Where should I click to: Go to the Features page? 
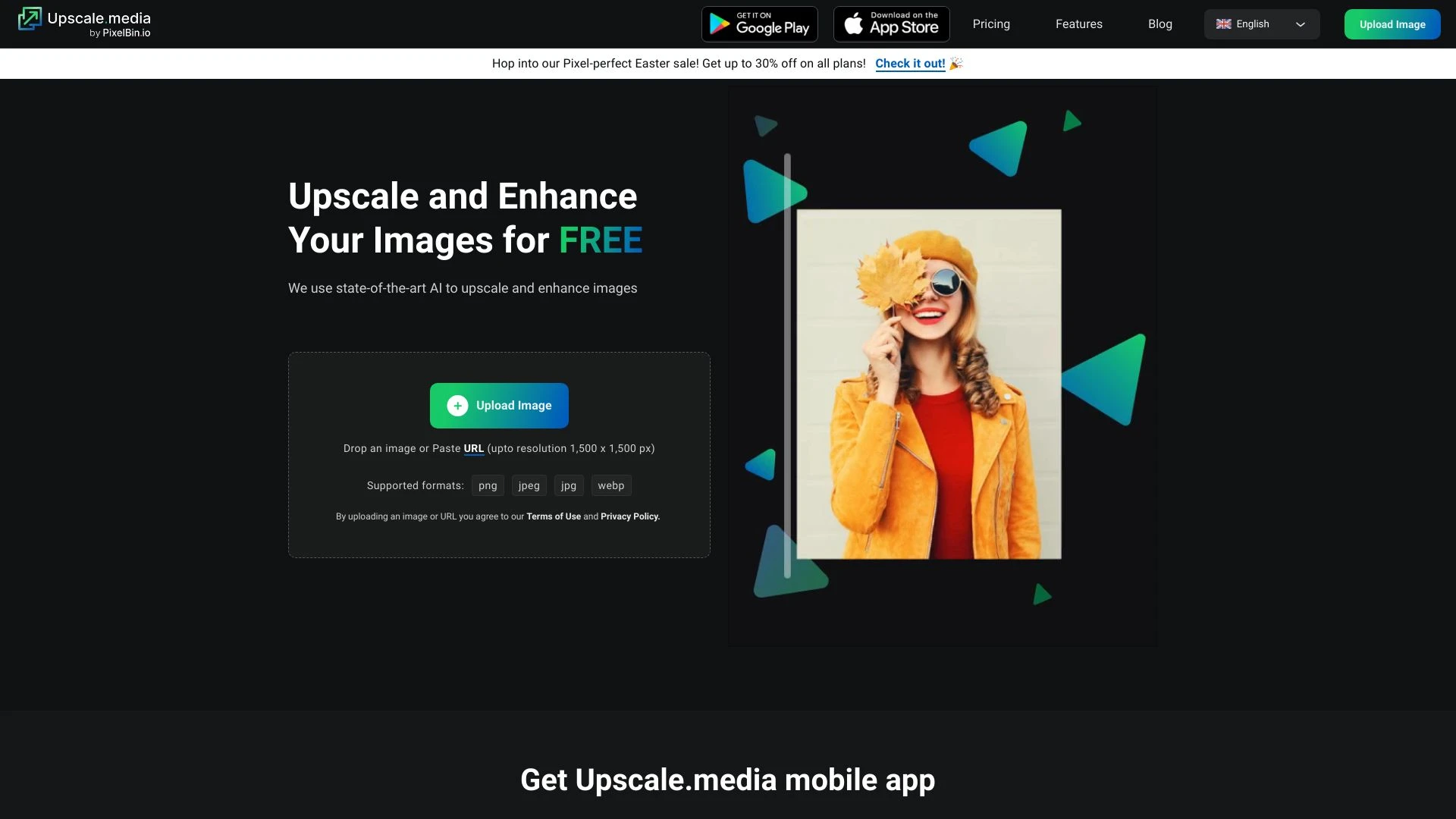click(1078, 24)
